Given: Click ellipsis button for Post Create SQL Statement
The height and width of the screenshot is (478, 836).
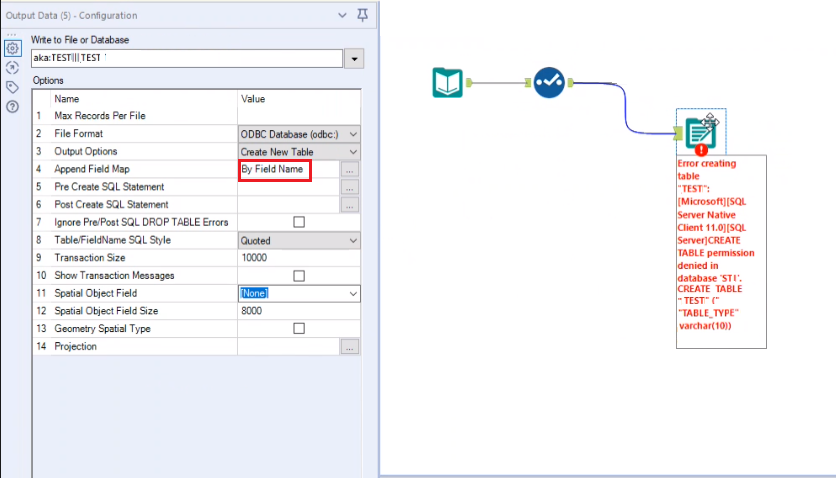Looking at the screenshot, I should click(350, 205).
